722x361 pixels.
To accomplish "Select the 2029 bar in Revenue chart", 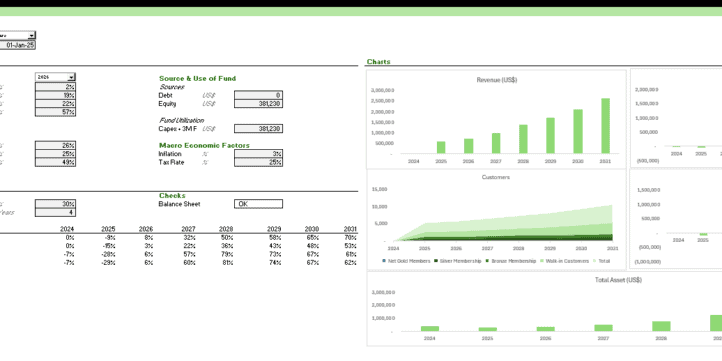I will coord(551,135).
